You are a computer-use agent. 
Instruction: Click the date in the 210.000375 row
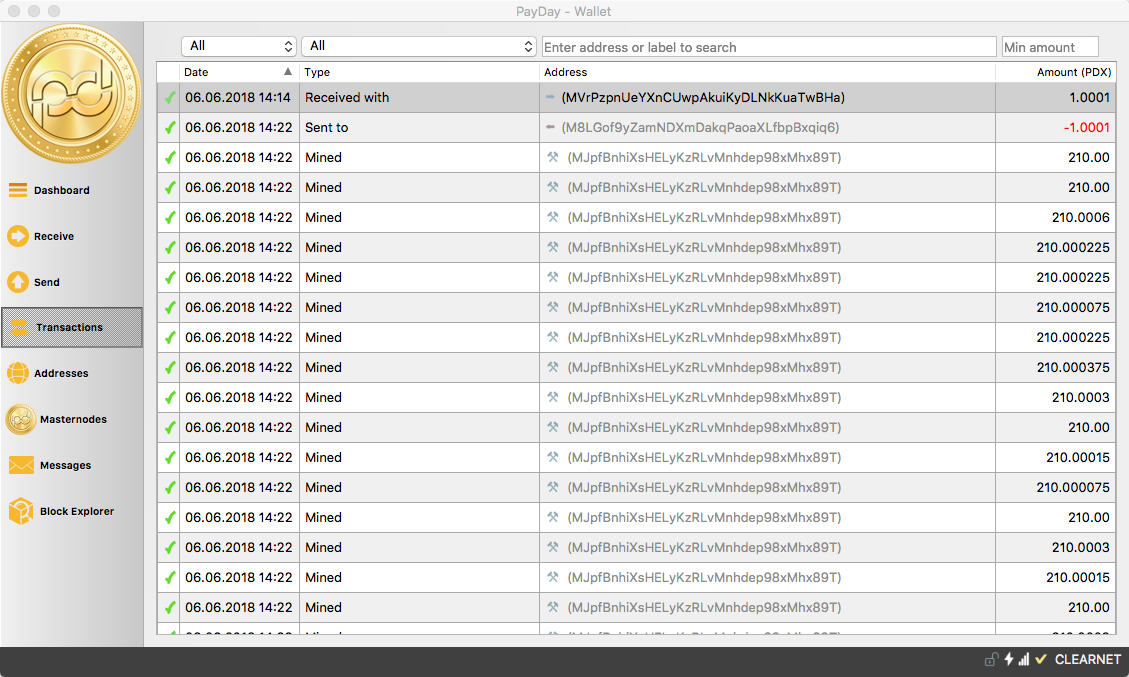(x=238, y=367)
